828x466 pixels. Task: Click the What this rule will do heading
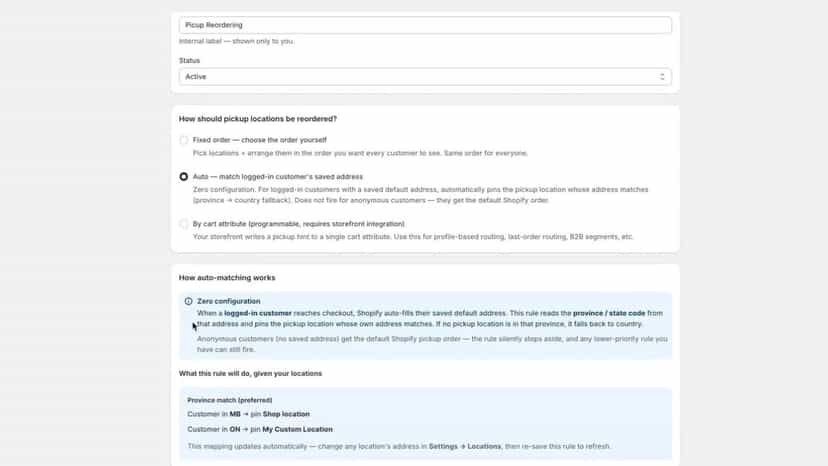point(250,374)
